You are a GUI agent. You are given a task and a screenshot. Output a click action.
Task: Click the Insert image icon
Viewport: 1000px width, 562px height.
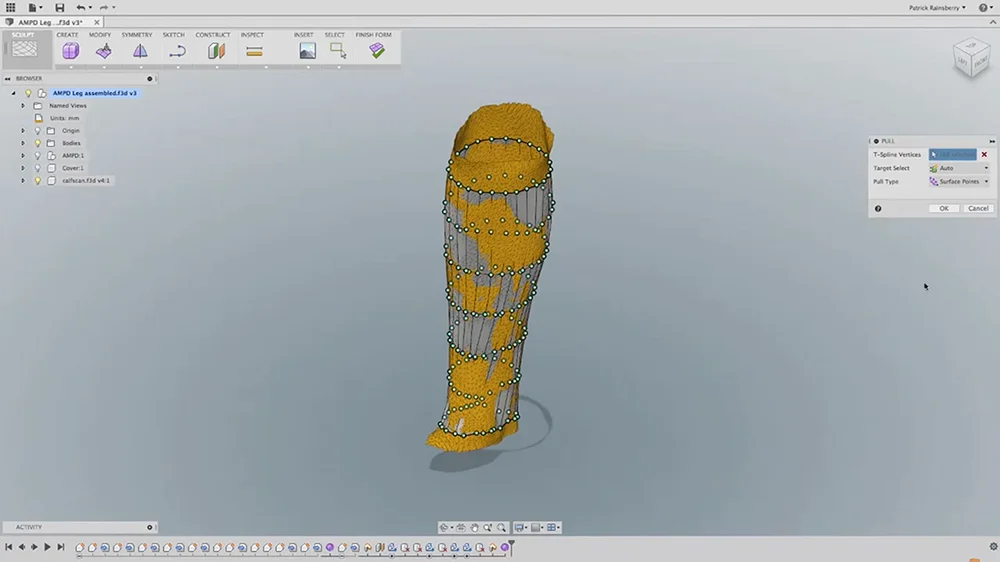click(307, 51)
